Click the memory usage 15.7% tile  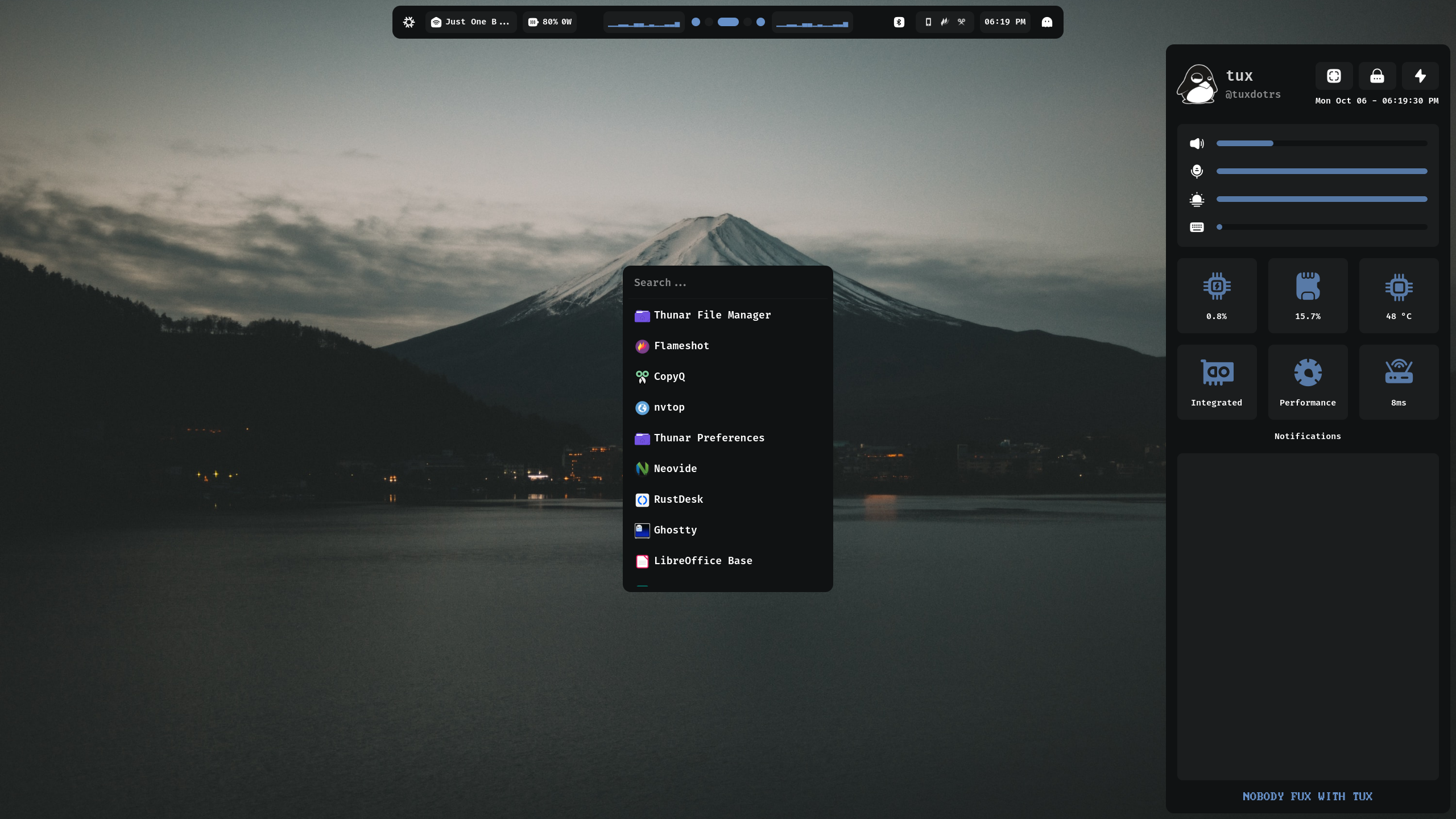pos(1308,296)
